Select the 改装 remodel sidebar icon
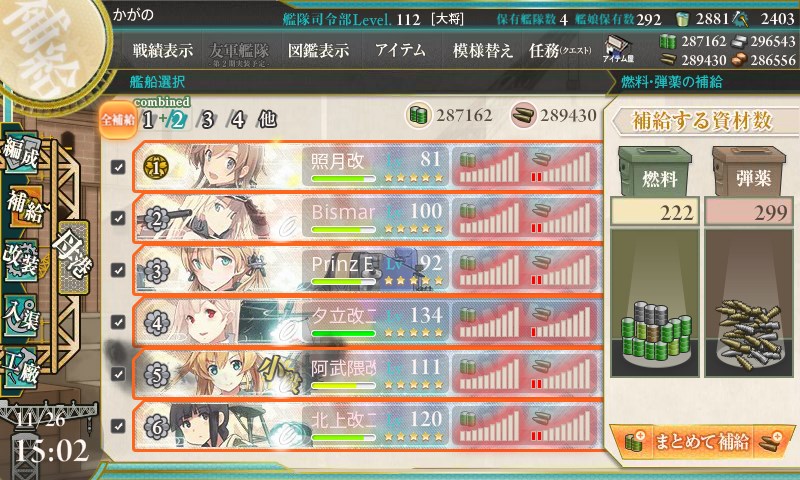800x480 pixels. (21, 261)
